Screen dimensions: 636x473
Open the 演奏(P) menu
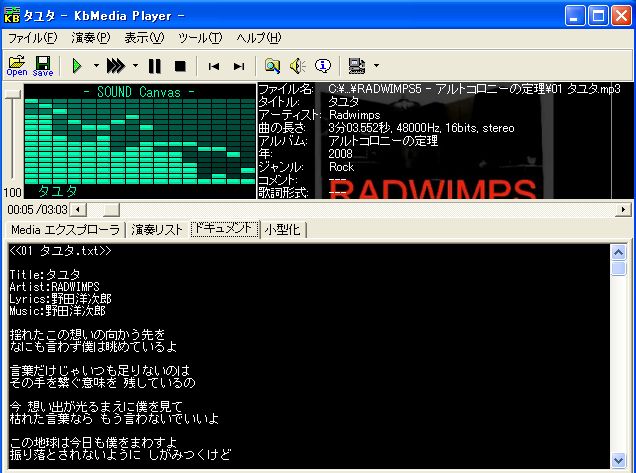[x=91, y=38]
